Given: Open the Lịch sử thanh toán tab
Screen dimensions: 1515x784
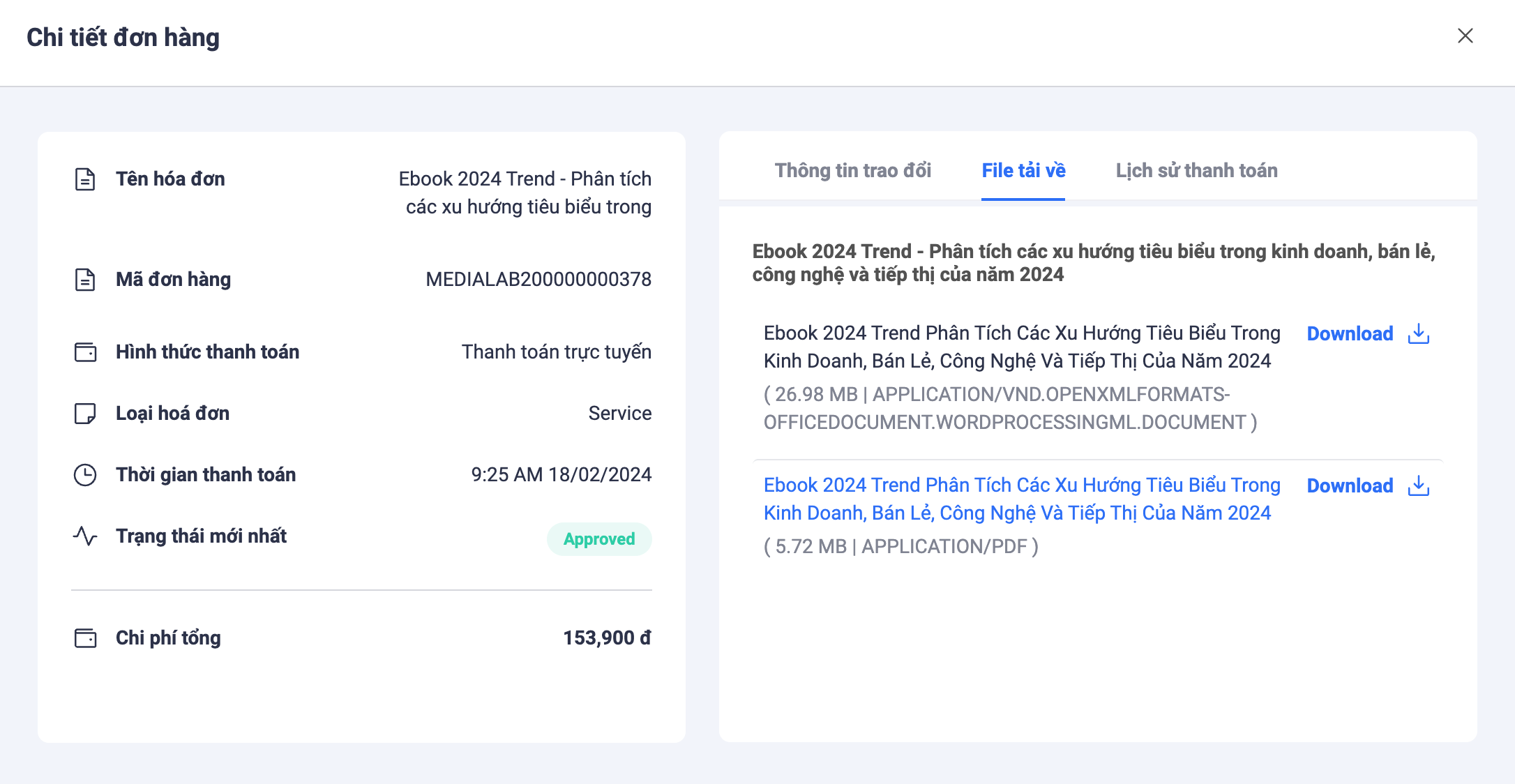Looking at the screenshot, I should click(x=1196, y=171).
